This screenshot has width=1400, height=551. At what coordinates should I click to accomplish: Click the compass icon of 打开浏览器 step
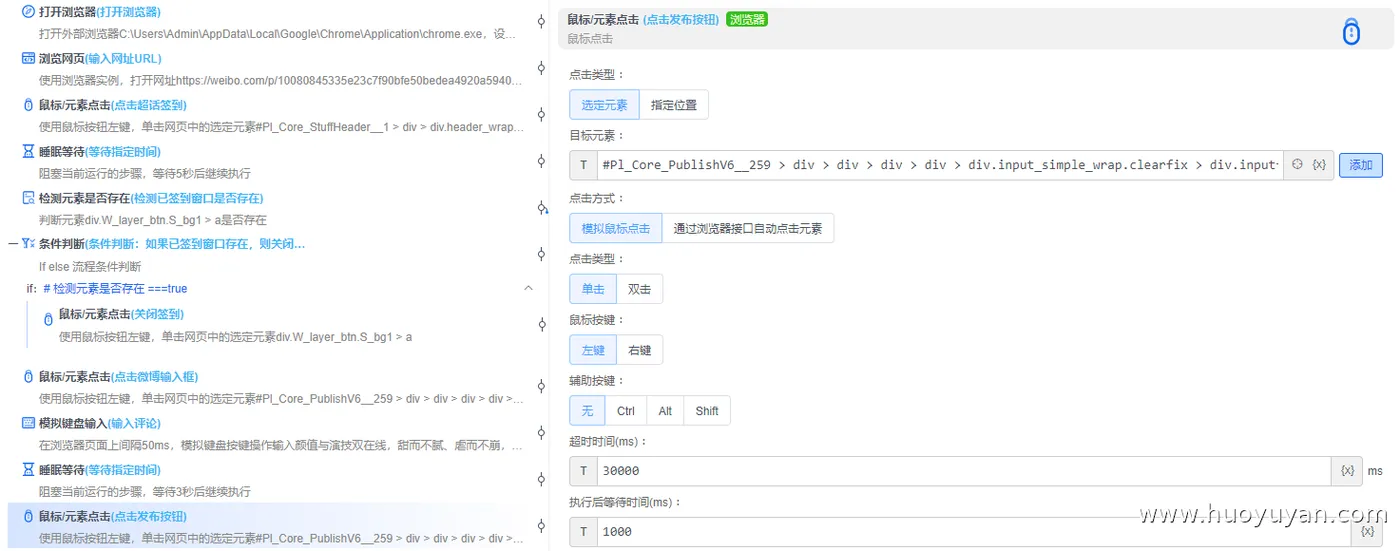28,12
